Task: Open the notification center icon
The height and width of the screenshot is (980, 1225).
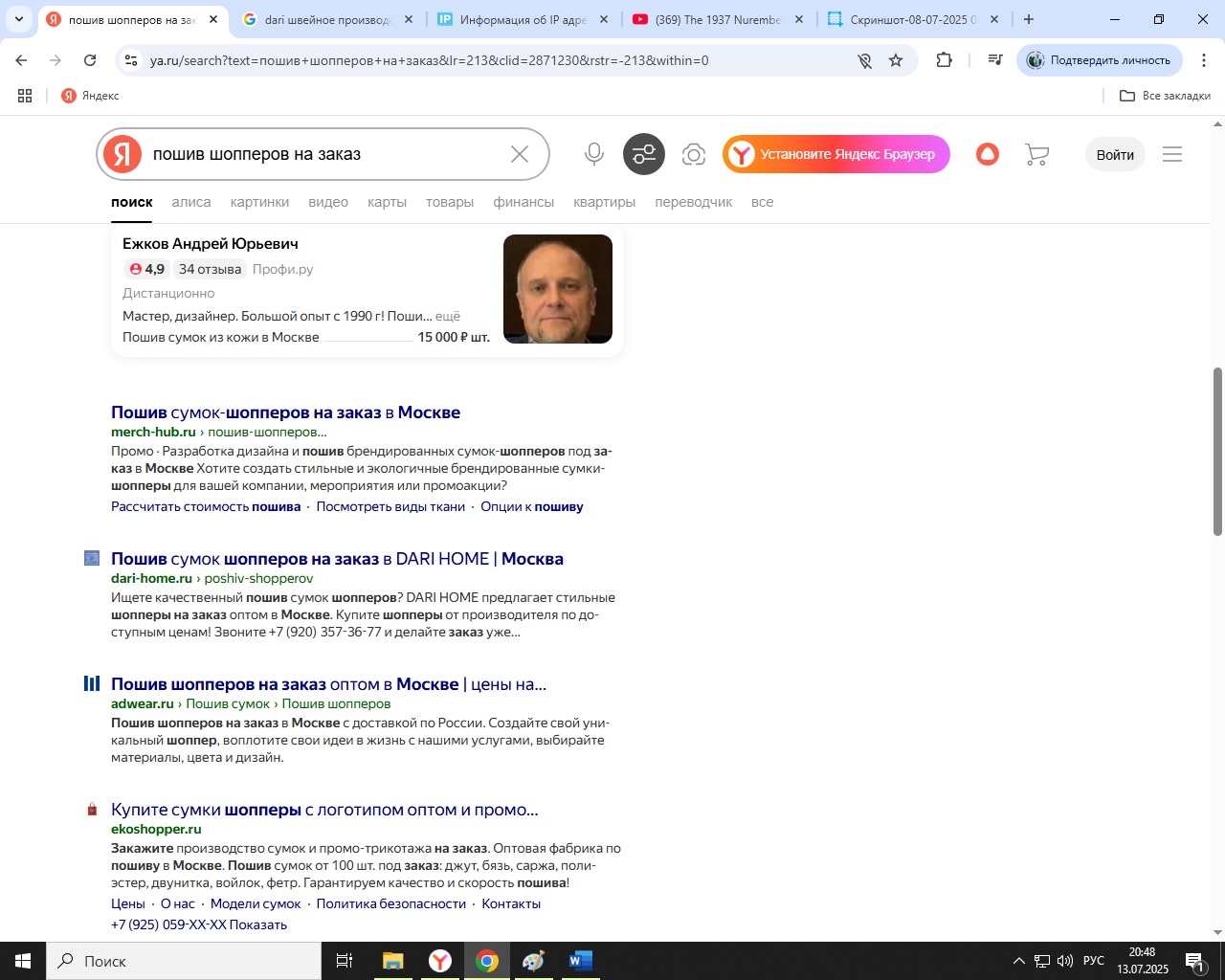Action: 1194,961
